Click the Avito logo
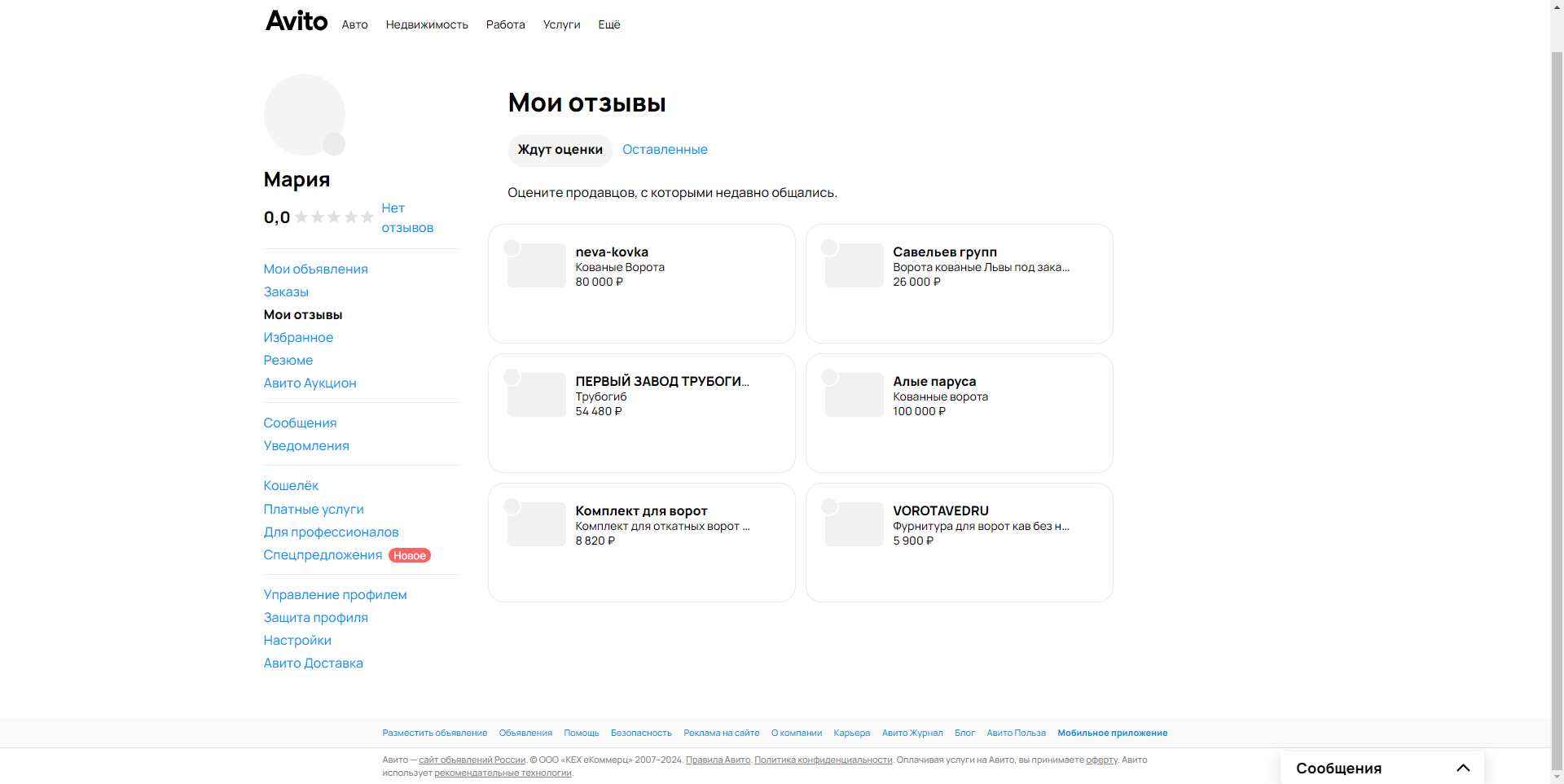1564x784 pixels. [297, 21]
